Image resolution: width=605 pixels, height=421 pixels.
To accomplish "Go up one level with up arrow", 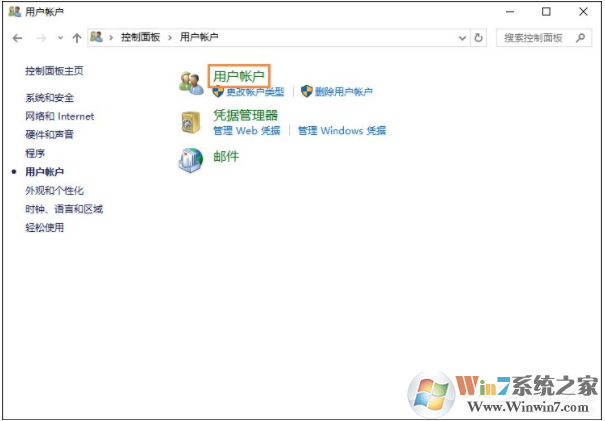I will (77, 38).
